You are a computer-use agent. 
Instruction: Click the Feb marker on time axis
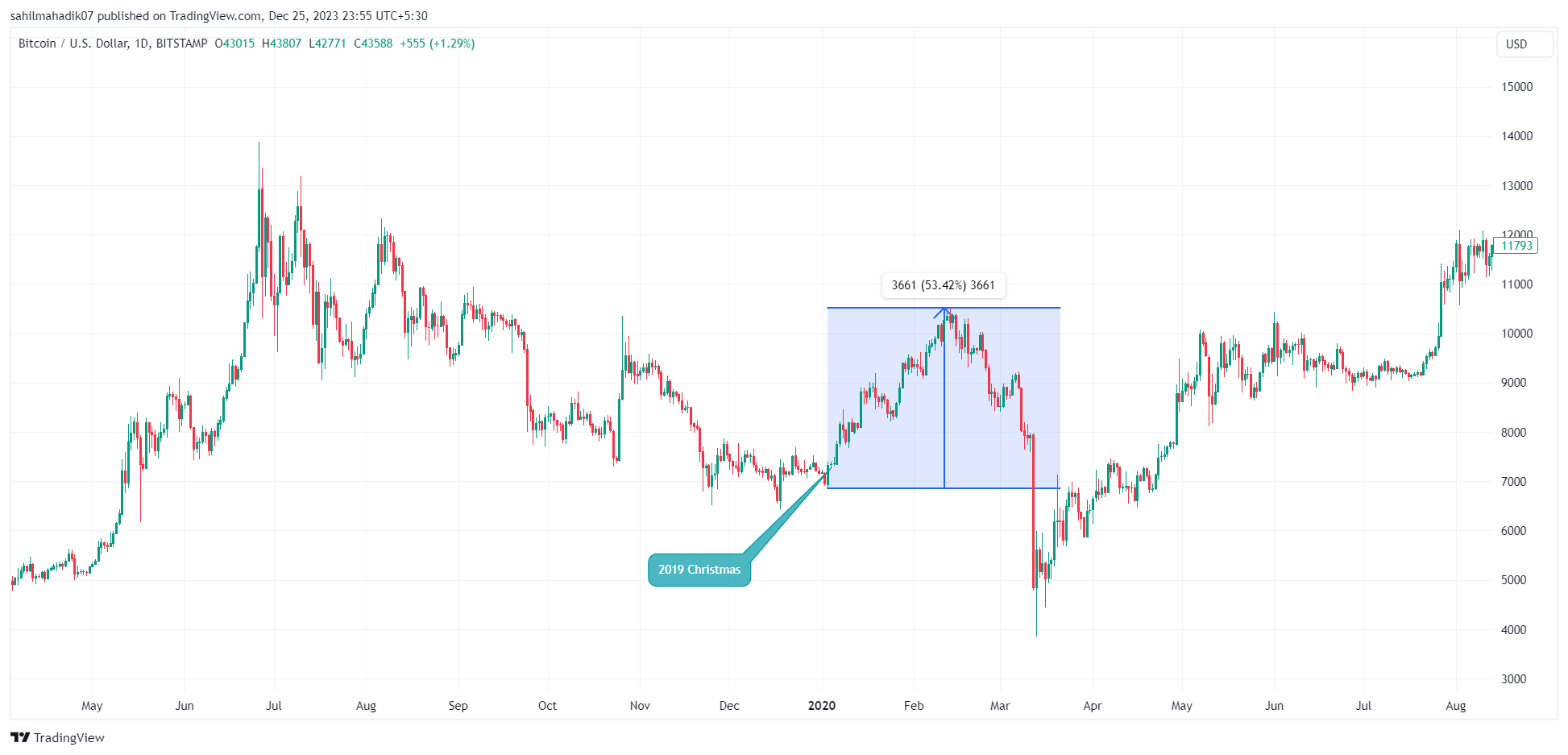(x=914, y=706)
